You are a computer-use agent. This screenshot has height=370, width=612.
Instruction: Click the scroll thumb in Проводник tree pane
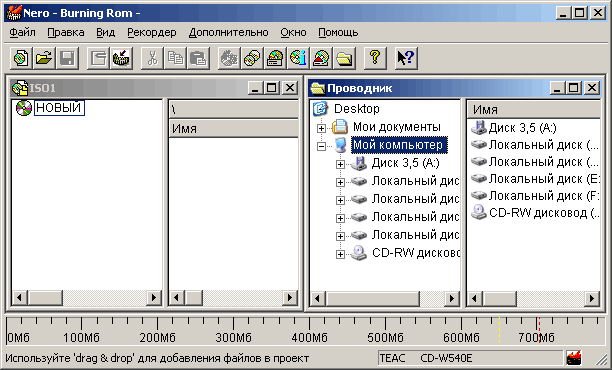click(x=372, y=299)
